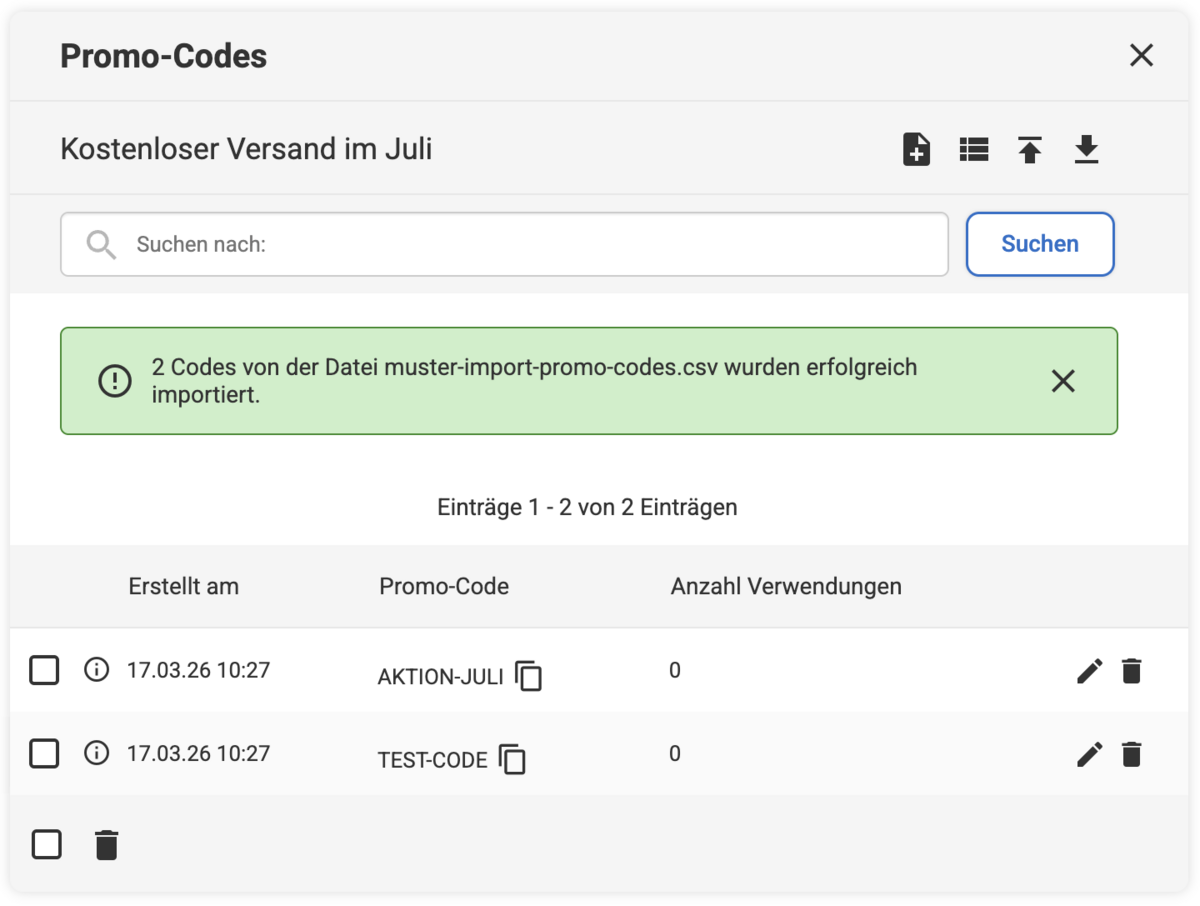
Task: Edit the TEST-CODE promo code
Action: (1089, 754)
